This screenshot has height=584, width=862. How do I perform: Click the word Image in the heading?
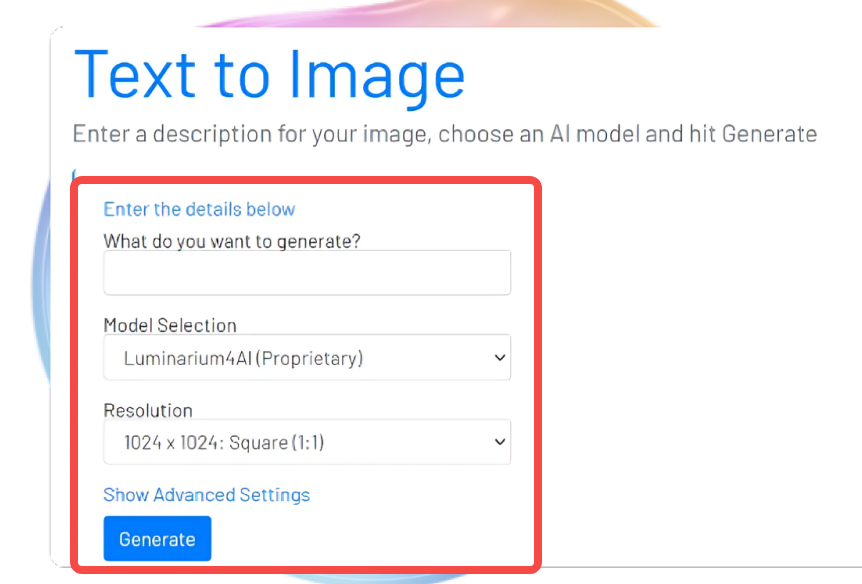click(x=377, y=75)
